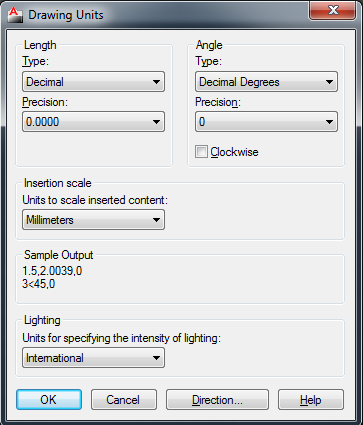Confirm the settings with the OK button
Screen dimensions: 363x425
tap(49, 399)
